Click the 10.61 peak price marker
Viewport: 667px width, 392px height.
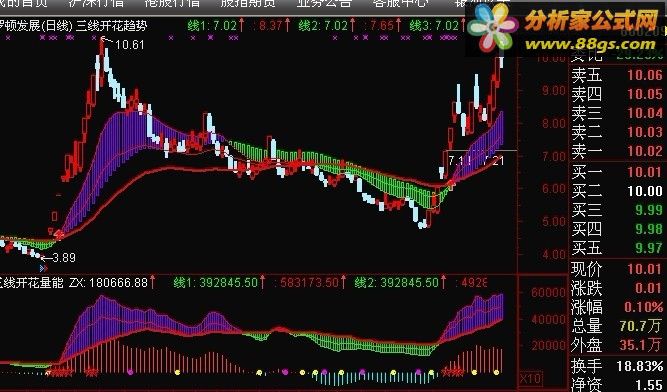click(129, 44)
